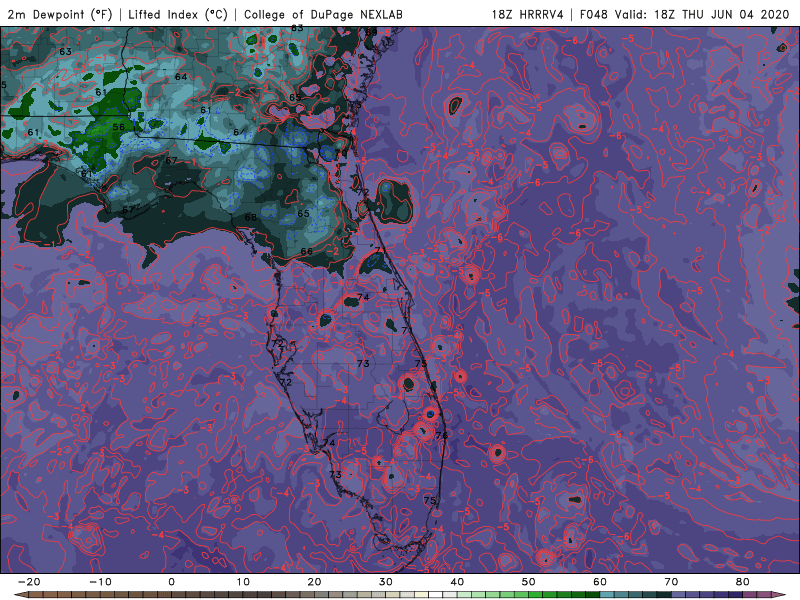Click the 10 label on the color scale
The width and height of the screenshot is (800, 600).
click(x=243, y=582)
